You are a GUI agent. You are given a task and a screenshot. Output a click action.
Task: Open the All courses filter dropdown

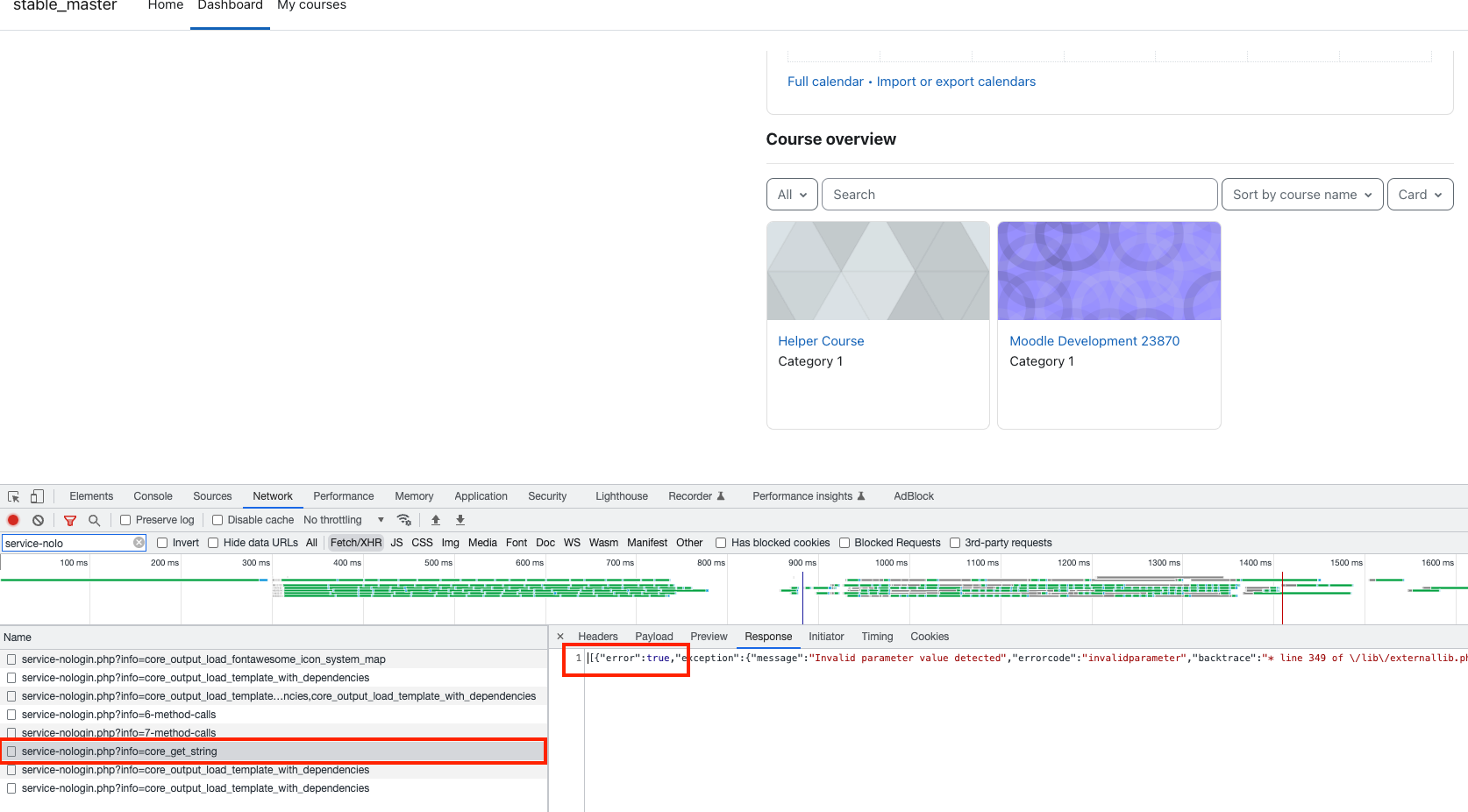pos(792,195)
